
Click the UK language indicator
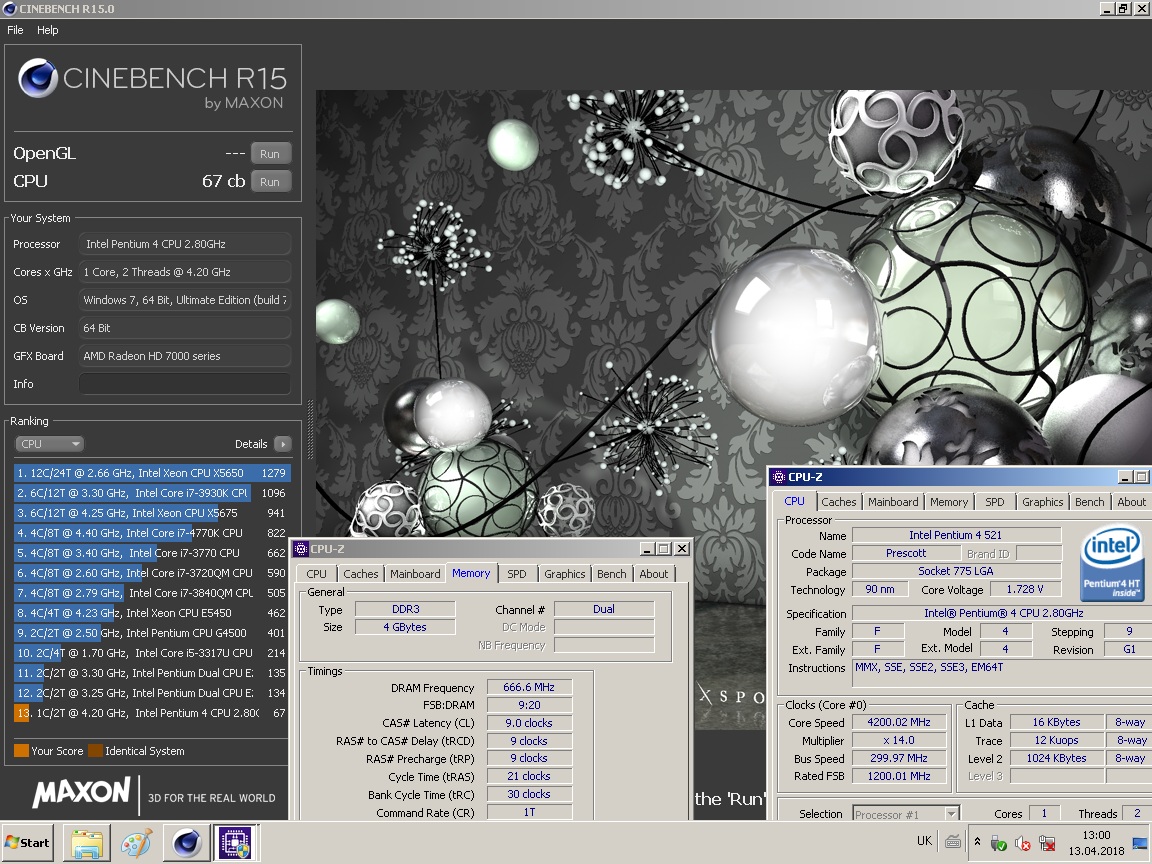point(924,841)
